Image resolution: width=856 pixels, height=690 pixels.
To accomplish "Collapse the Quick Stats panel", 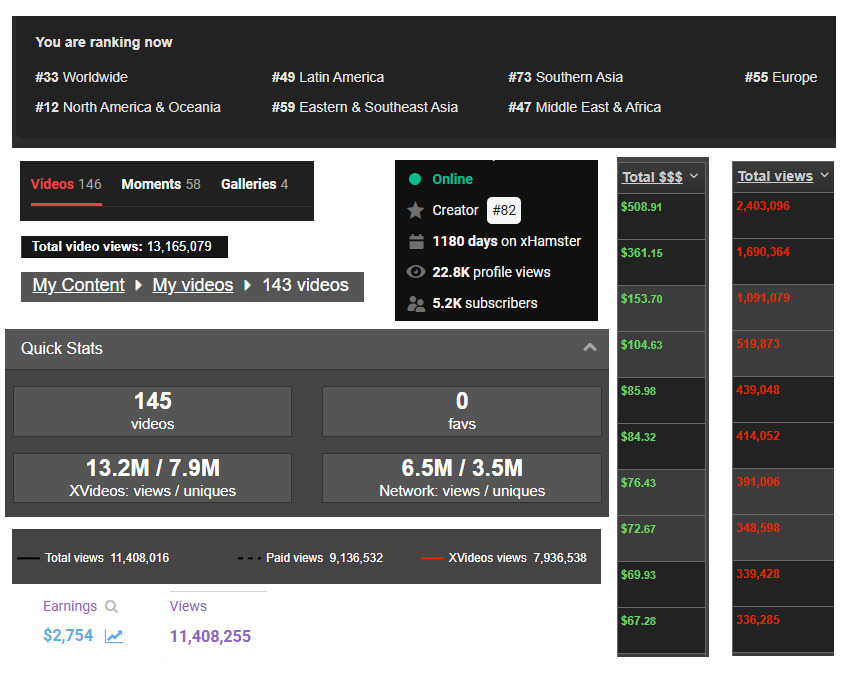I will pos(590,348).
